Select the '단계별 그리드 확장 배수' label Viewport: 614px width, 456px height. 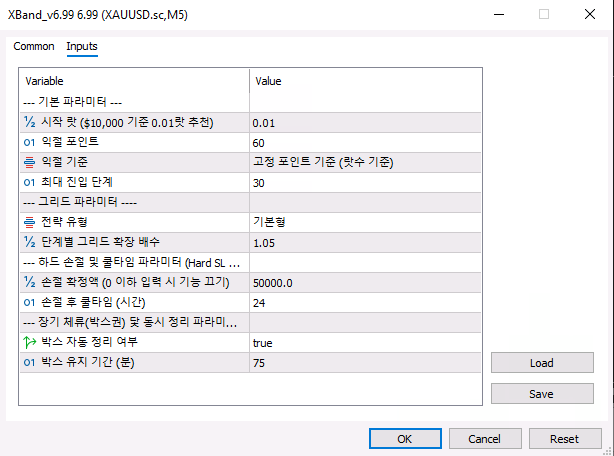pyautogui.click(x=100, y=242)
